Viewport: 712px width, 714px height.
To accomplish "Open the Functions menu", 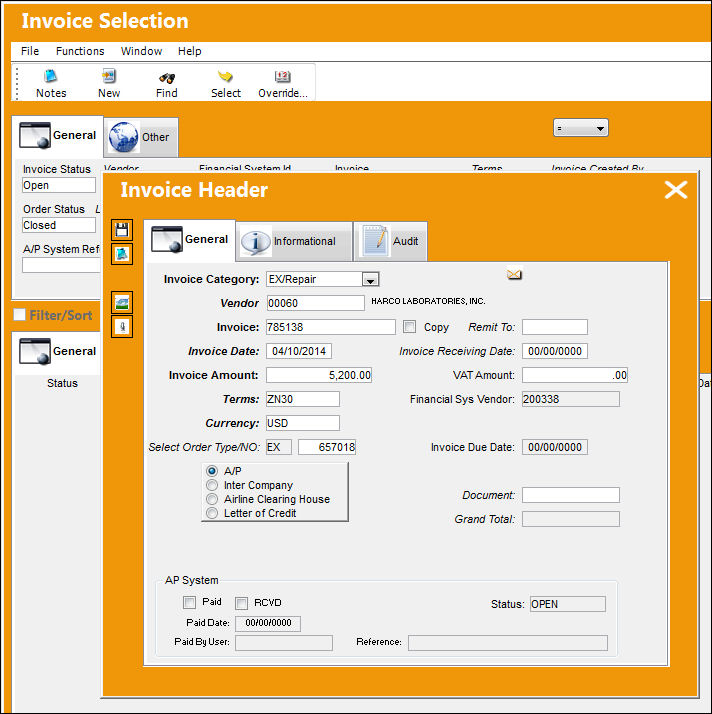I will tap(80, 51).
